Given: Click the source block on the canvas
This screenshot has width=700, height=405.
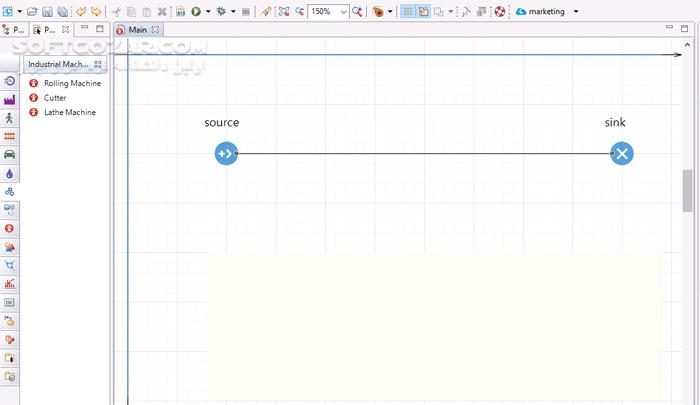Looking at the screenshot, I should pos(226,153).
